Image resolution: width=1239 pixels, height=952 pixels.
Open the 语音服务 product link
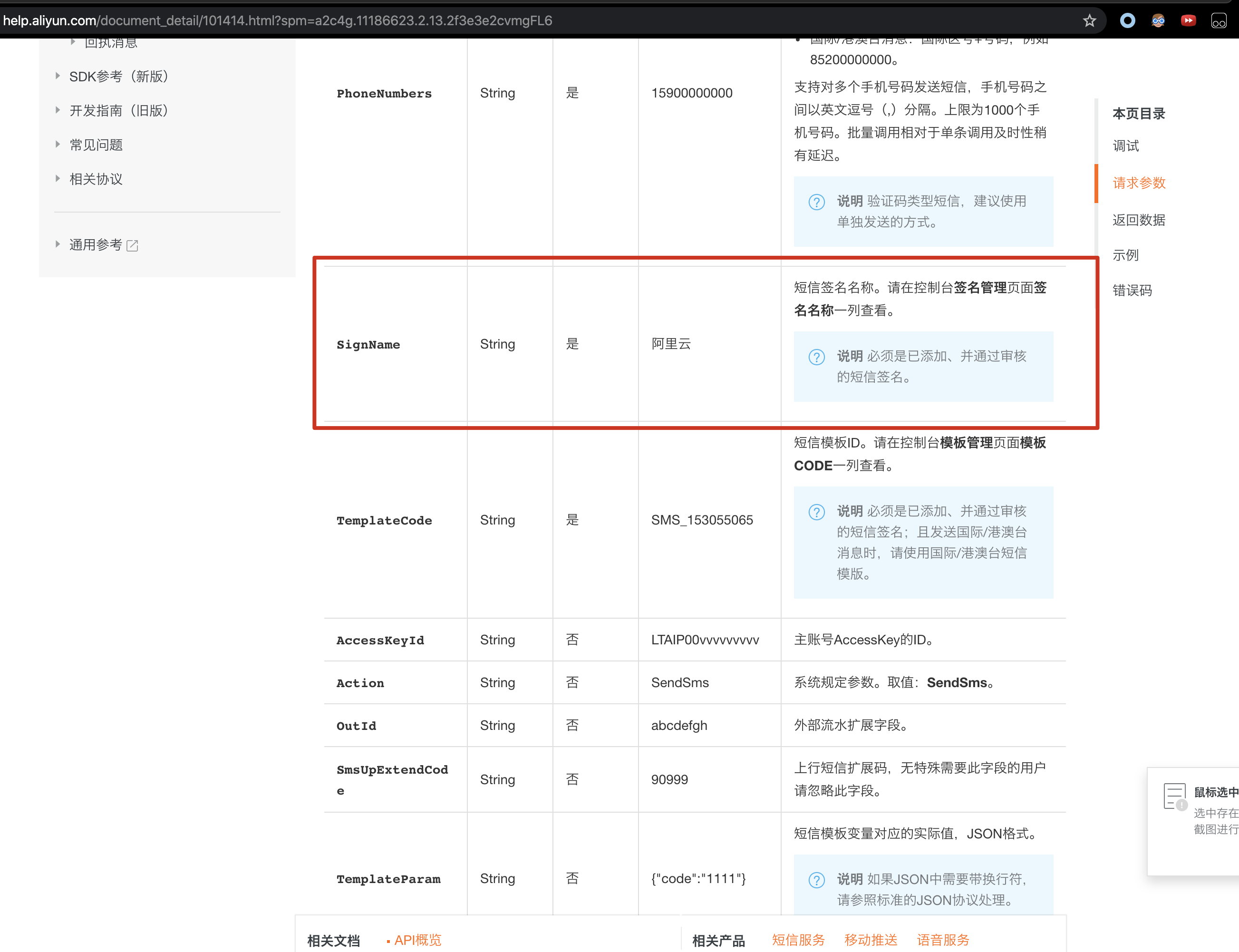943,940
